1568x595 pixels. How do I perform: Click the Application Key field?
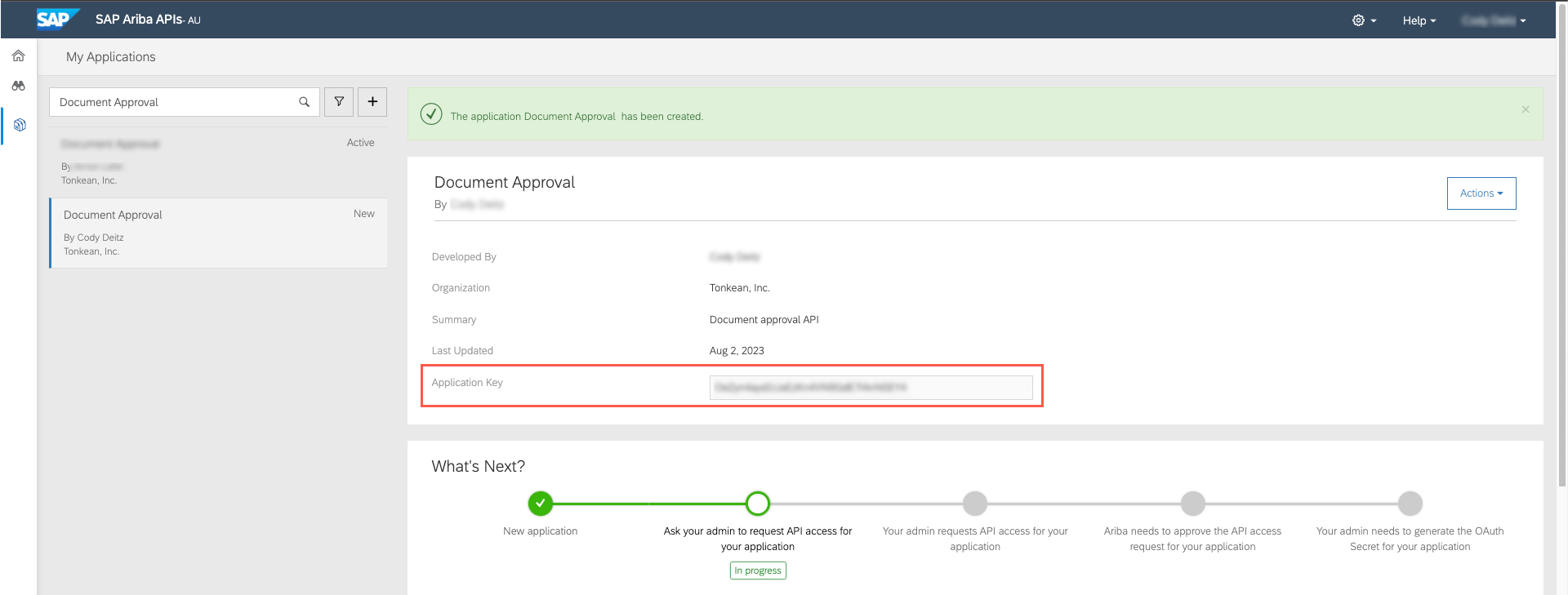[x=871, y=388]
